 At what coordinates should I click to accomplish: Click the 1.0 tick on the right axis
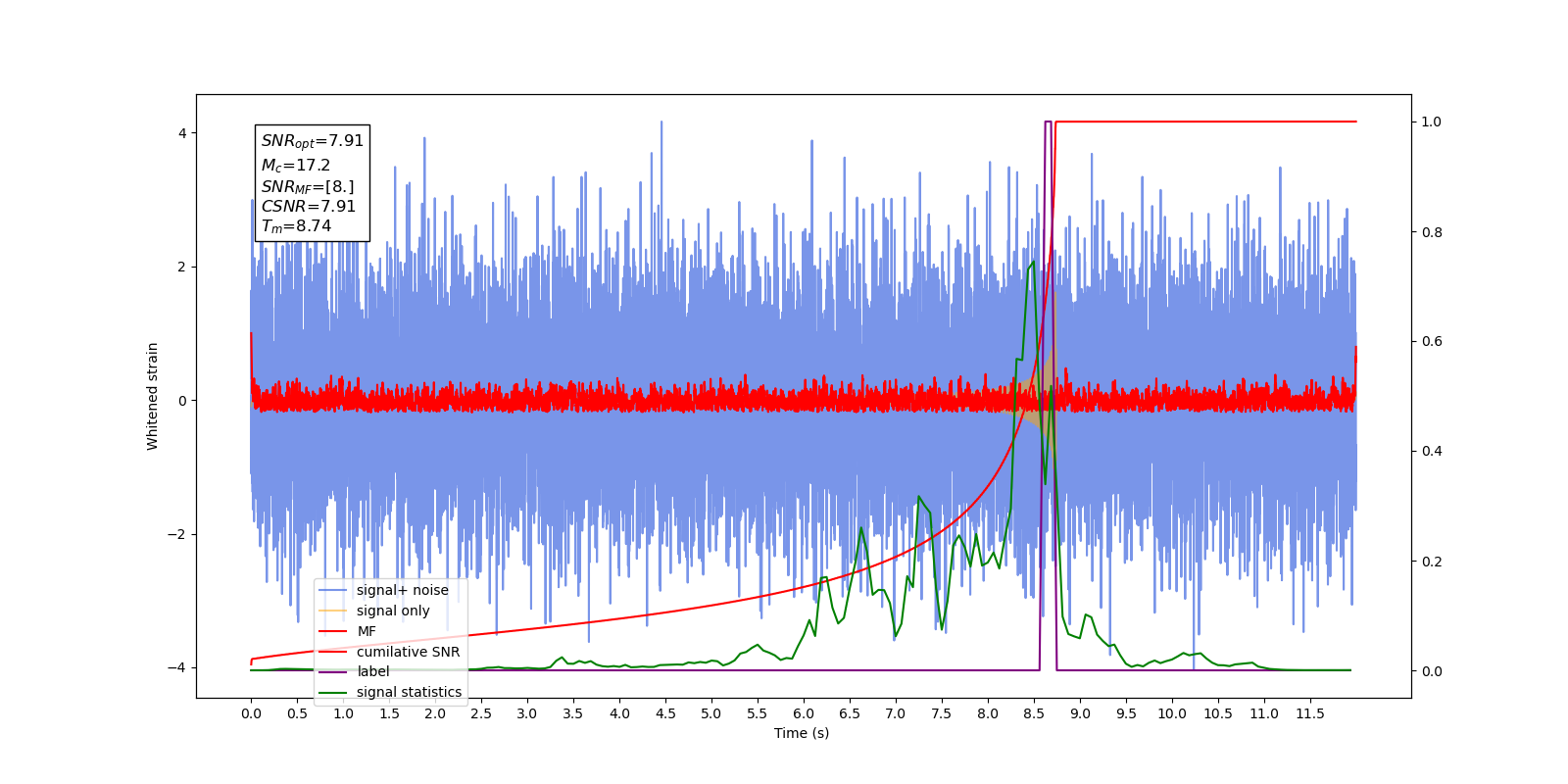click(x=1432, y=122)
